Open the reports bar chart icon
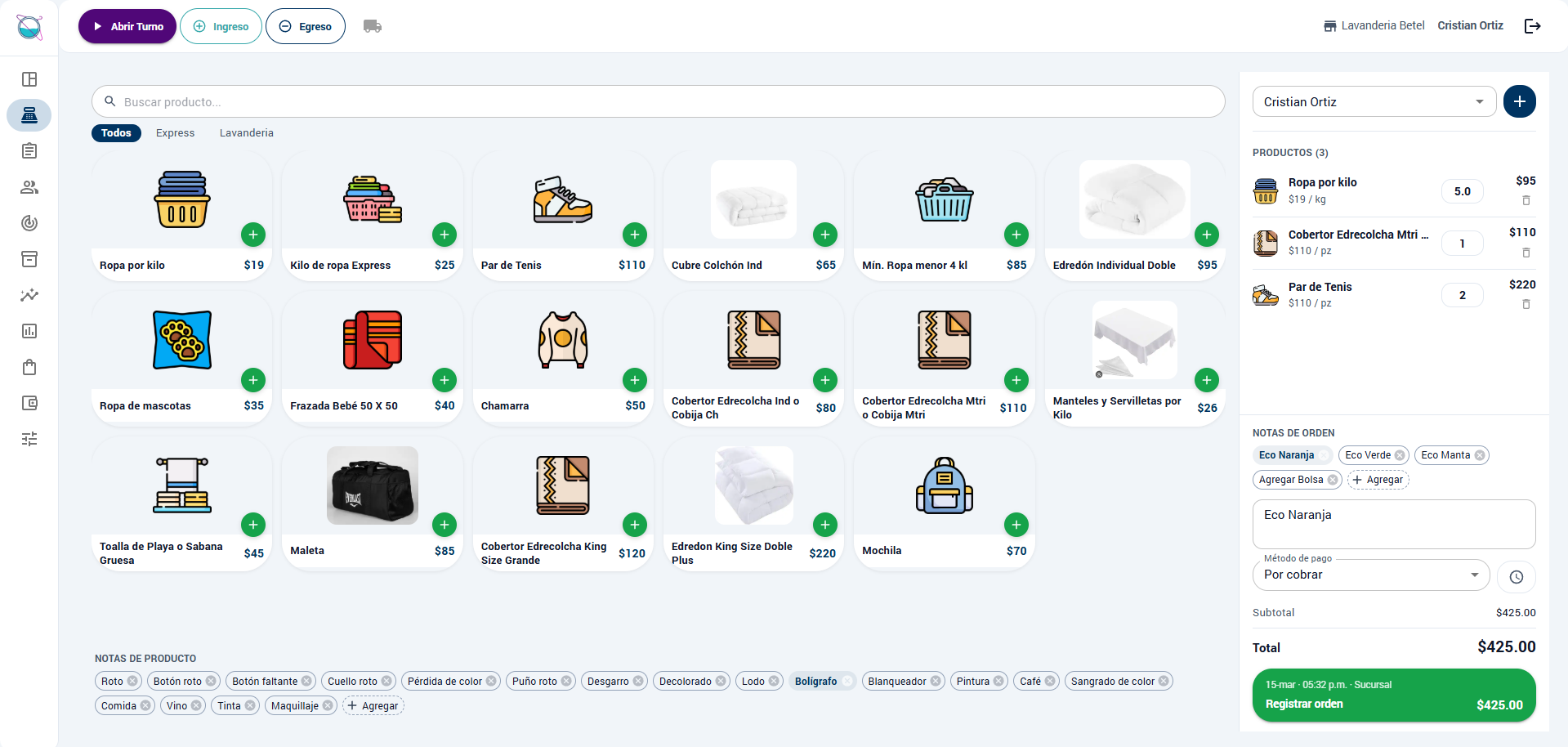The width and height of the screenshot is (1568, 747). click(x=29, y=331)
